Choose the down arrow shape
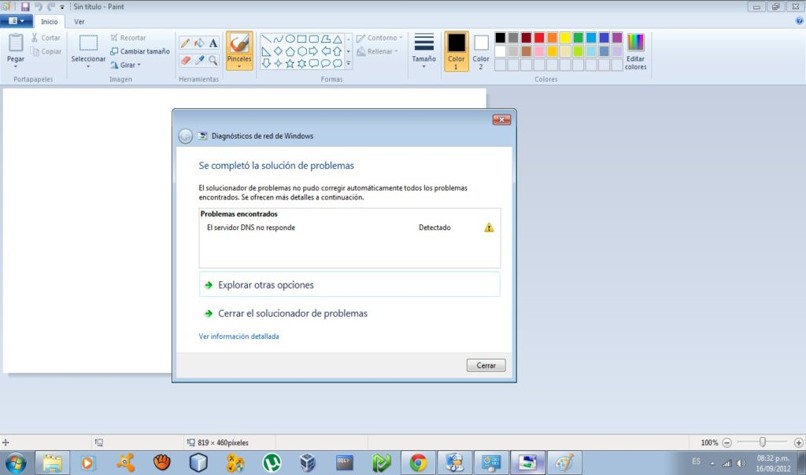 coord(266,63)
